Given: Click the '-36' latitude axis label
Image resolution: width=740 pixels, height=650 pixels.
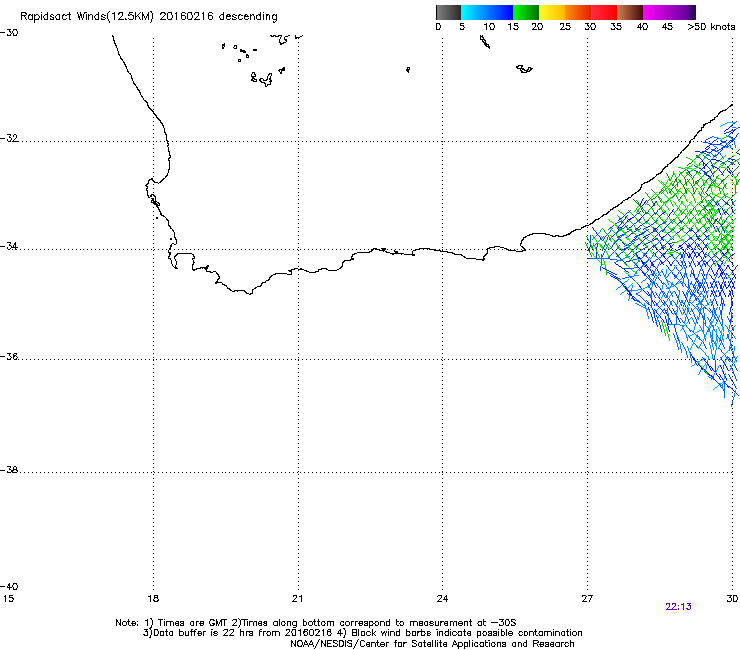Looking at the screenshot, I should (x=9, y=356).
